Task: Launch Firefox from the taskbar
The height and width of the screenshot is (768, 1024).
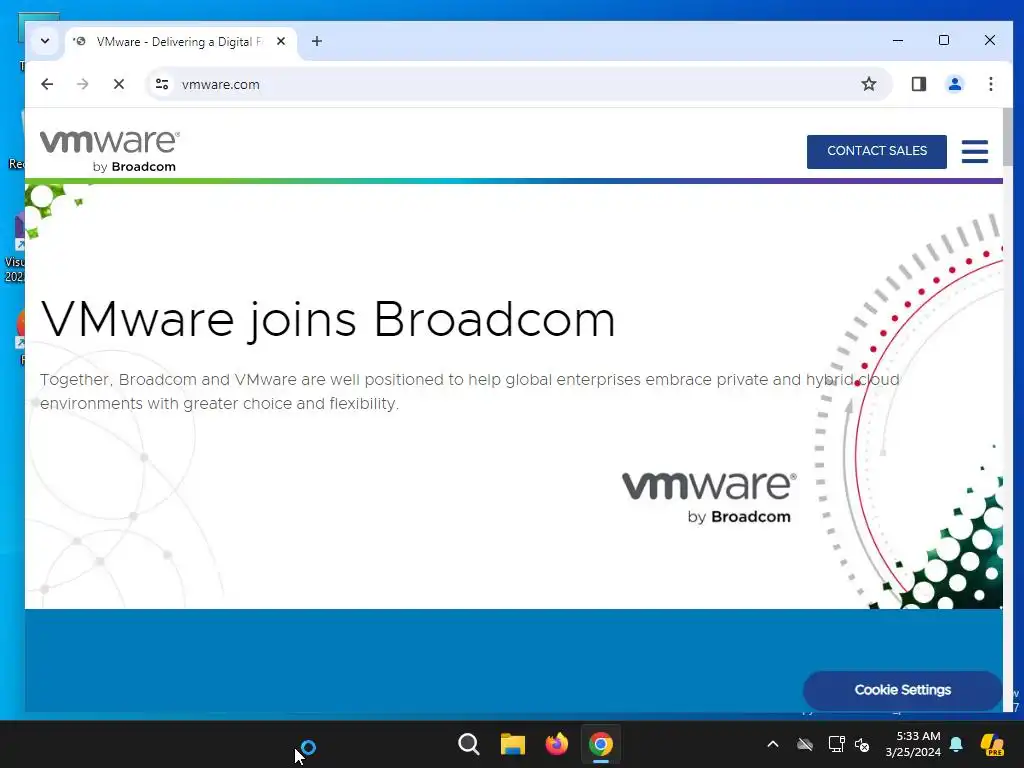Action: pyautogui.click(x=556, y=744)
